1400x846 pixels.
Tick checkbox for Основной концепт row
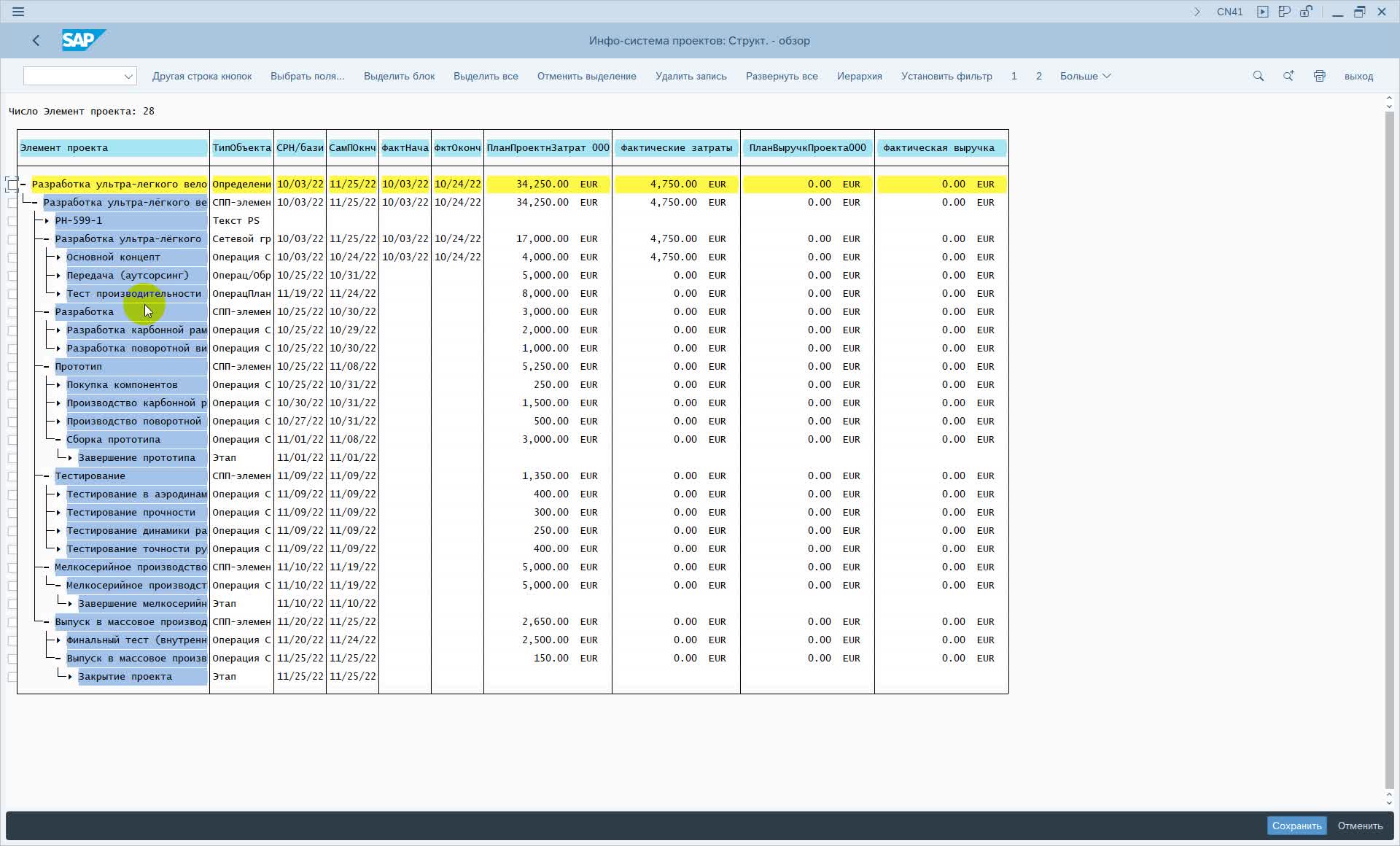tap(12, 257)
